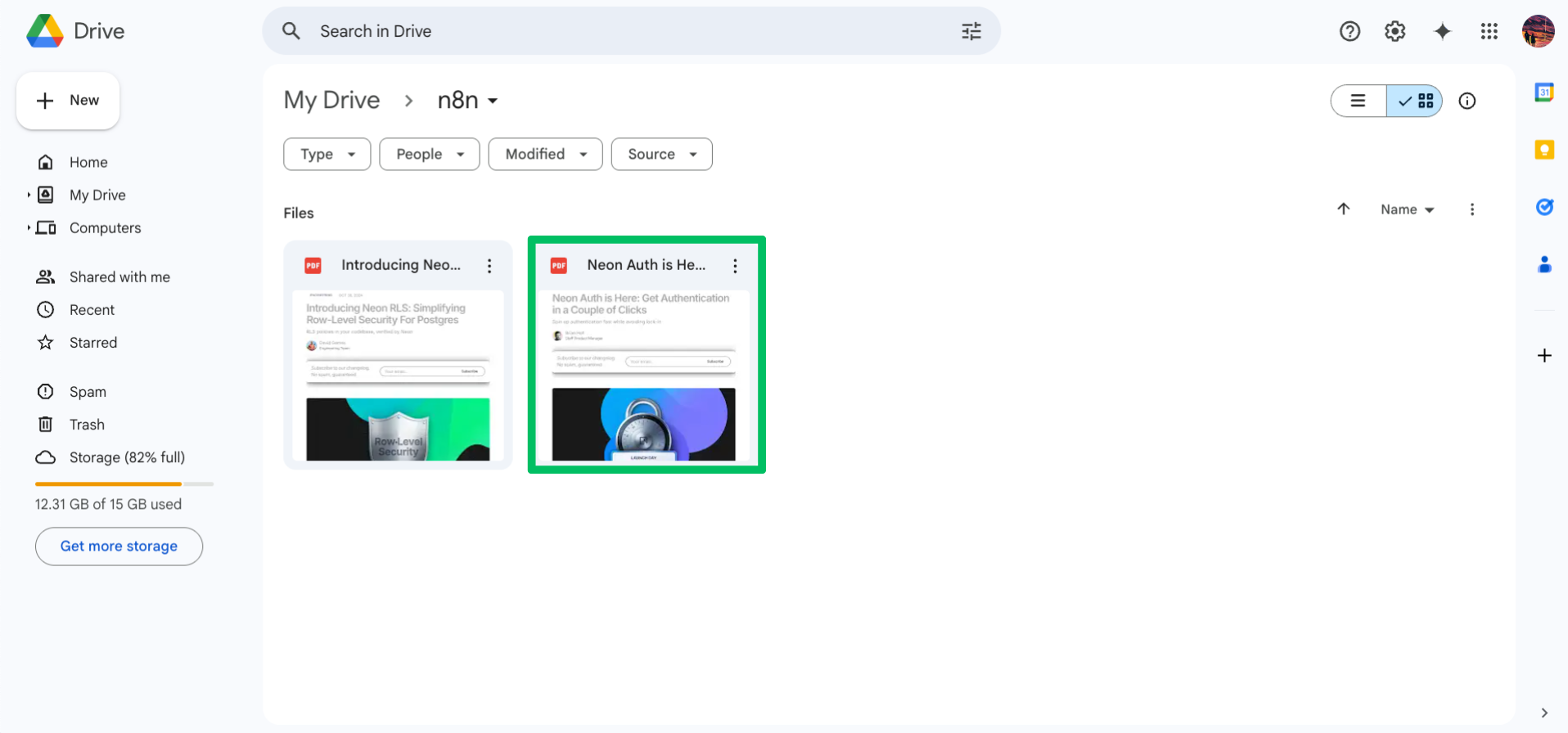Click the New button

pos(68,101)
